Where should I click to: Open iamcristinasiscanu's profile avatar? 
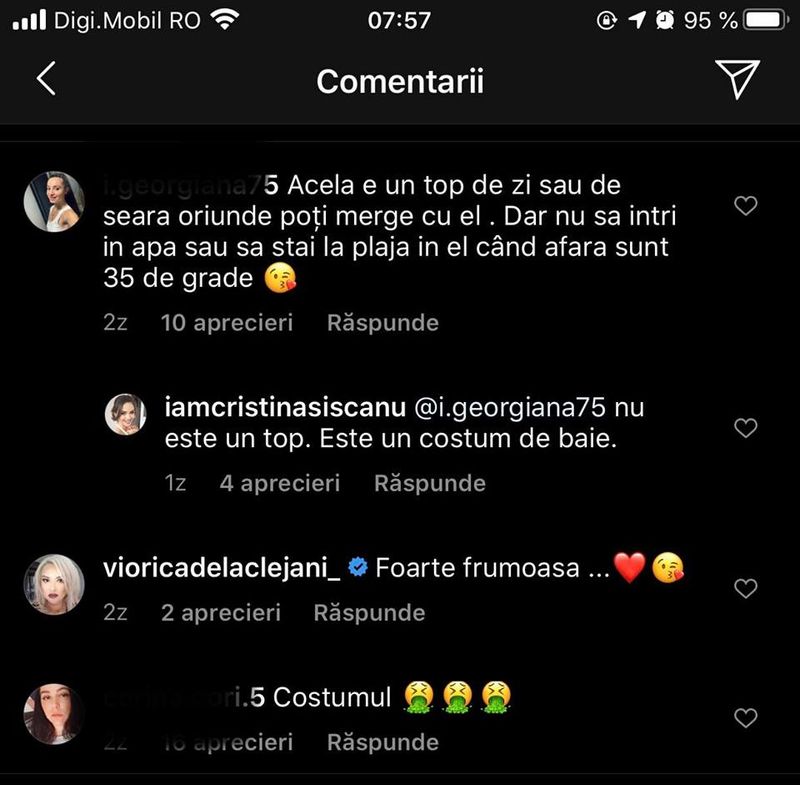point(126,413)
